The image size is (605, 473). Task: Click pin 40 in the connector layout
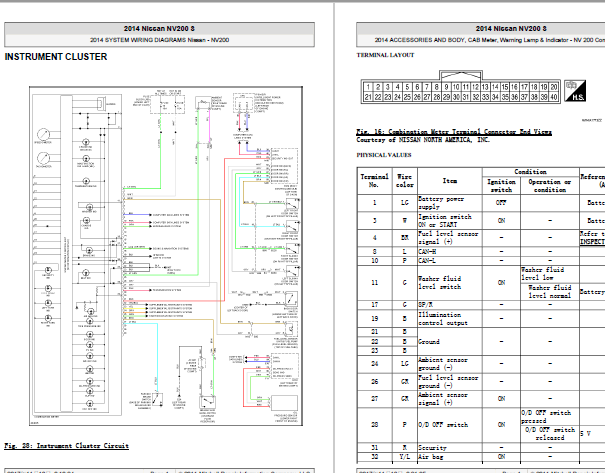(554, 97)
